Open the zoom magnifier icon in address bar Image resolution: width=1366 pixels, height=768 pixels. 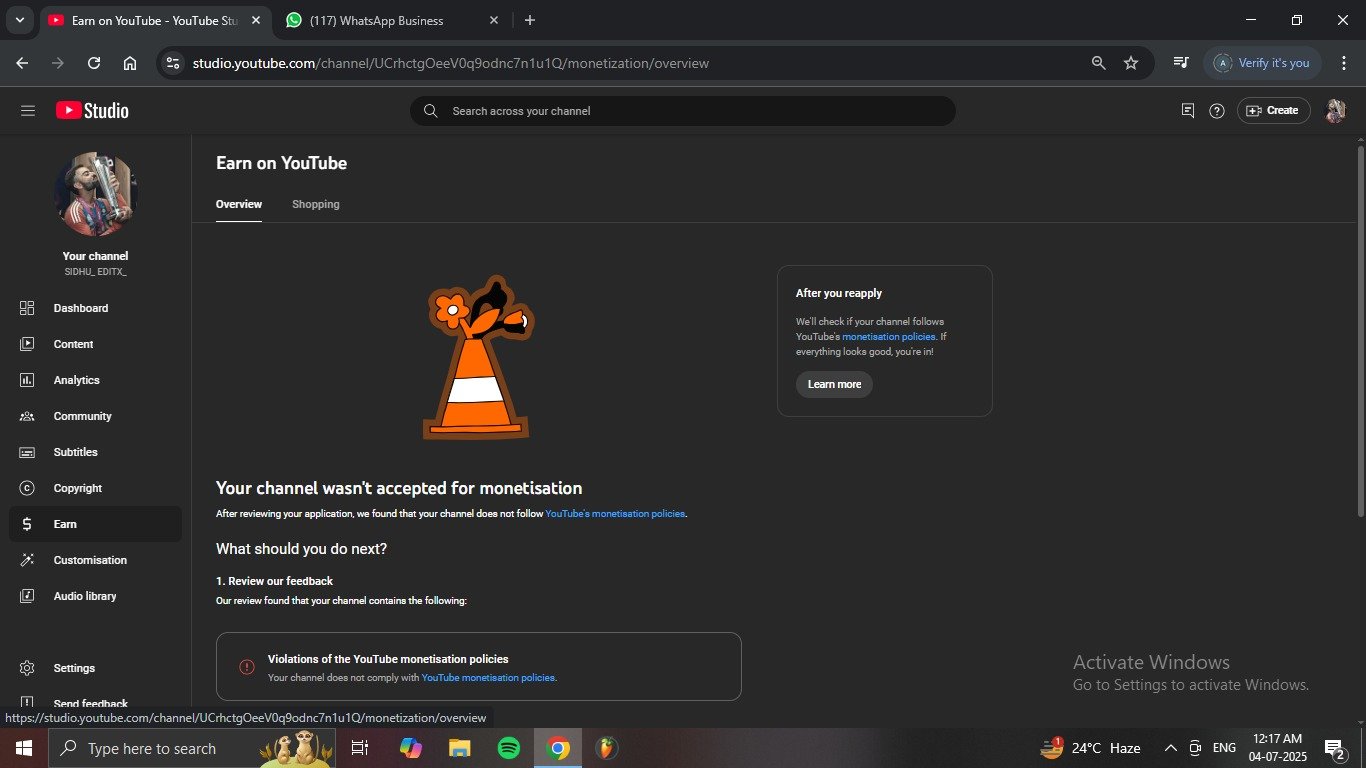1098,63
